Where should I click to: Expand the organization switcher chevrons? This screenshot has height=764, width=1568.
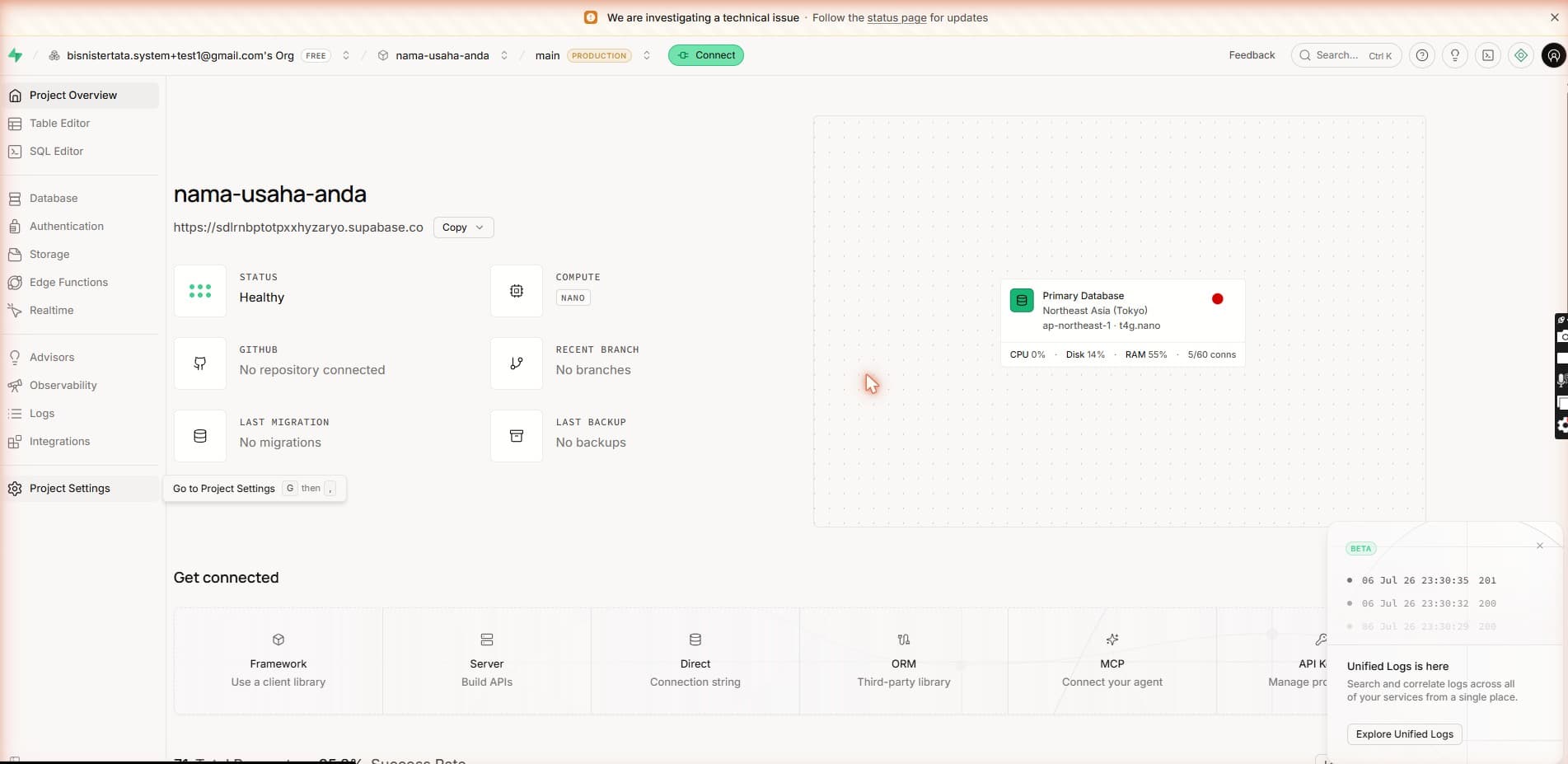(346, 55)
